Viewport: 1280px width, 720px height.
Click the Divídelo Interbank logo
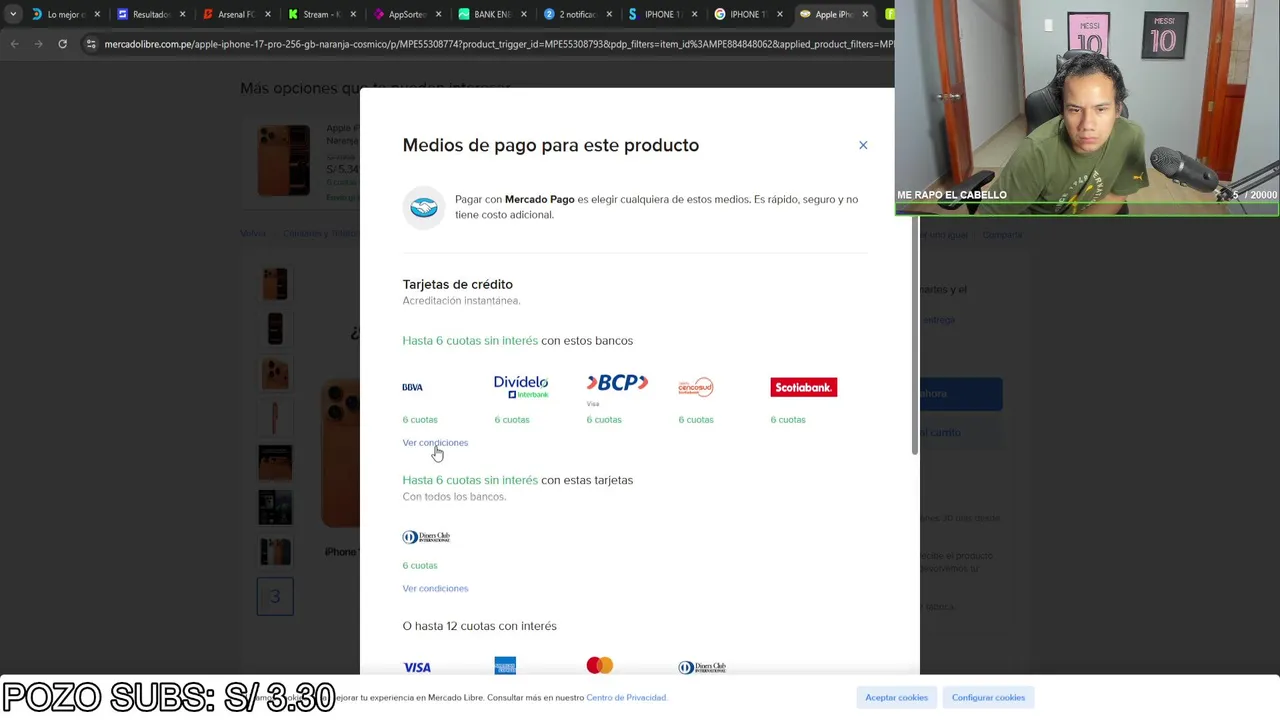[521, 387]
